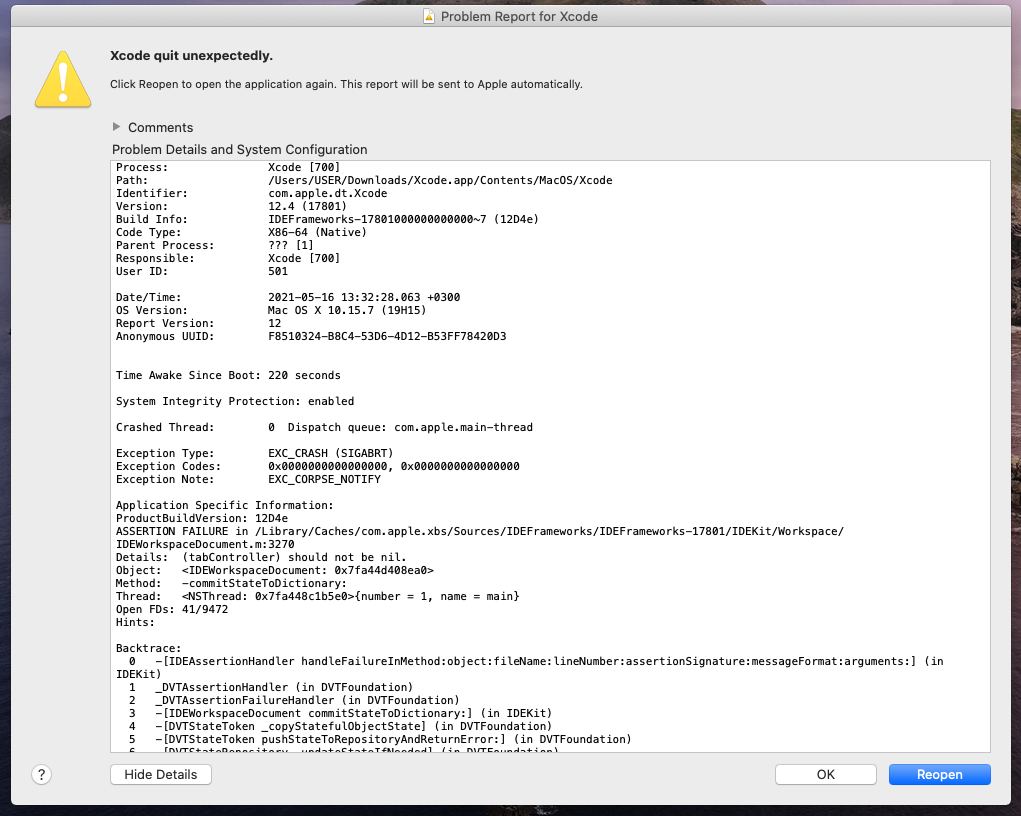This screenshot has width=1021, height=816.
Task: Click the Object IDEWorkspaceDocument address line
Action: click(275, 571)
